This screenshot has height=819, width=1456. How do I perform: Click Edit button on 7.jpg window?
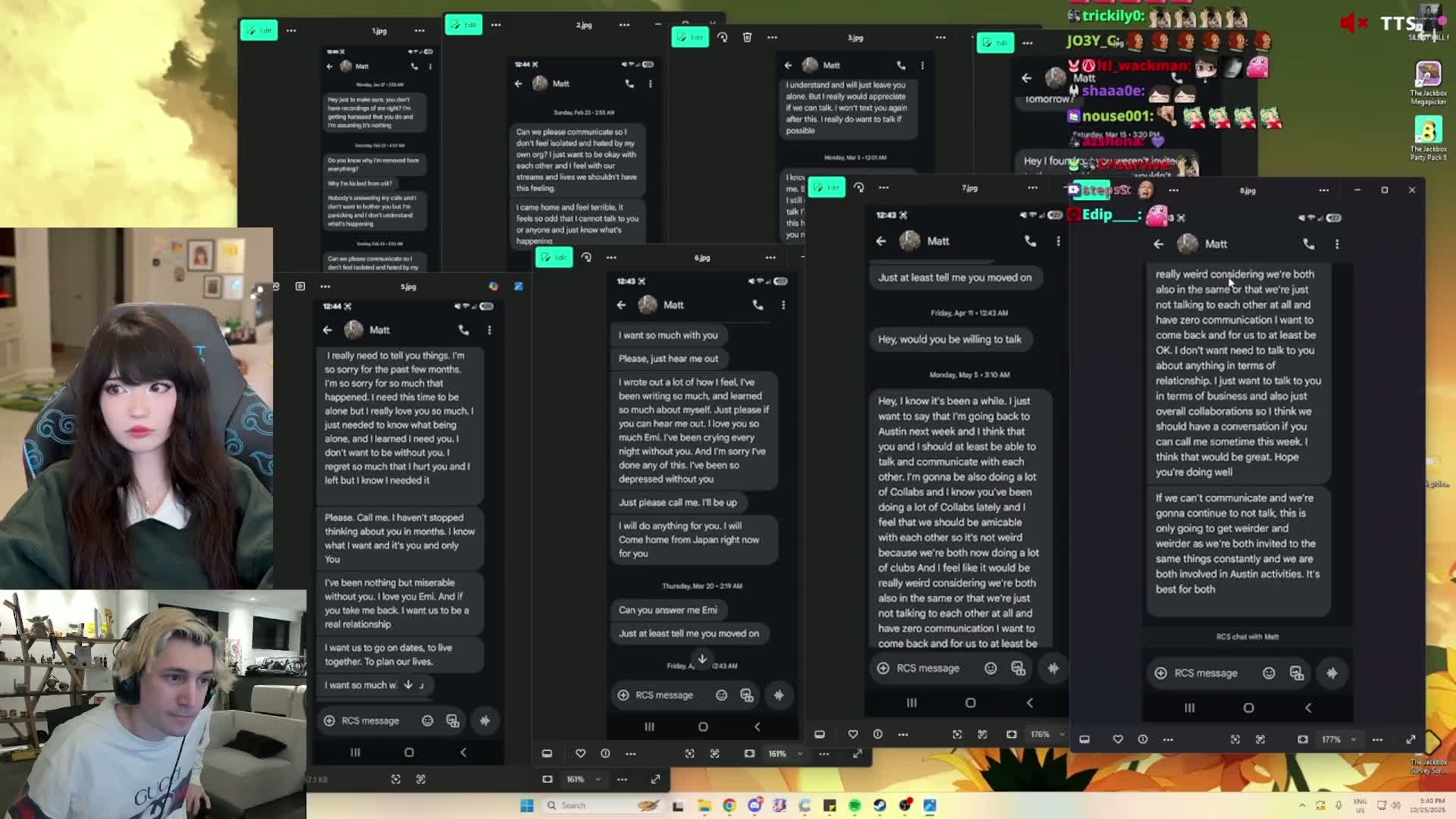click(827, 187)
